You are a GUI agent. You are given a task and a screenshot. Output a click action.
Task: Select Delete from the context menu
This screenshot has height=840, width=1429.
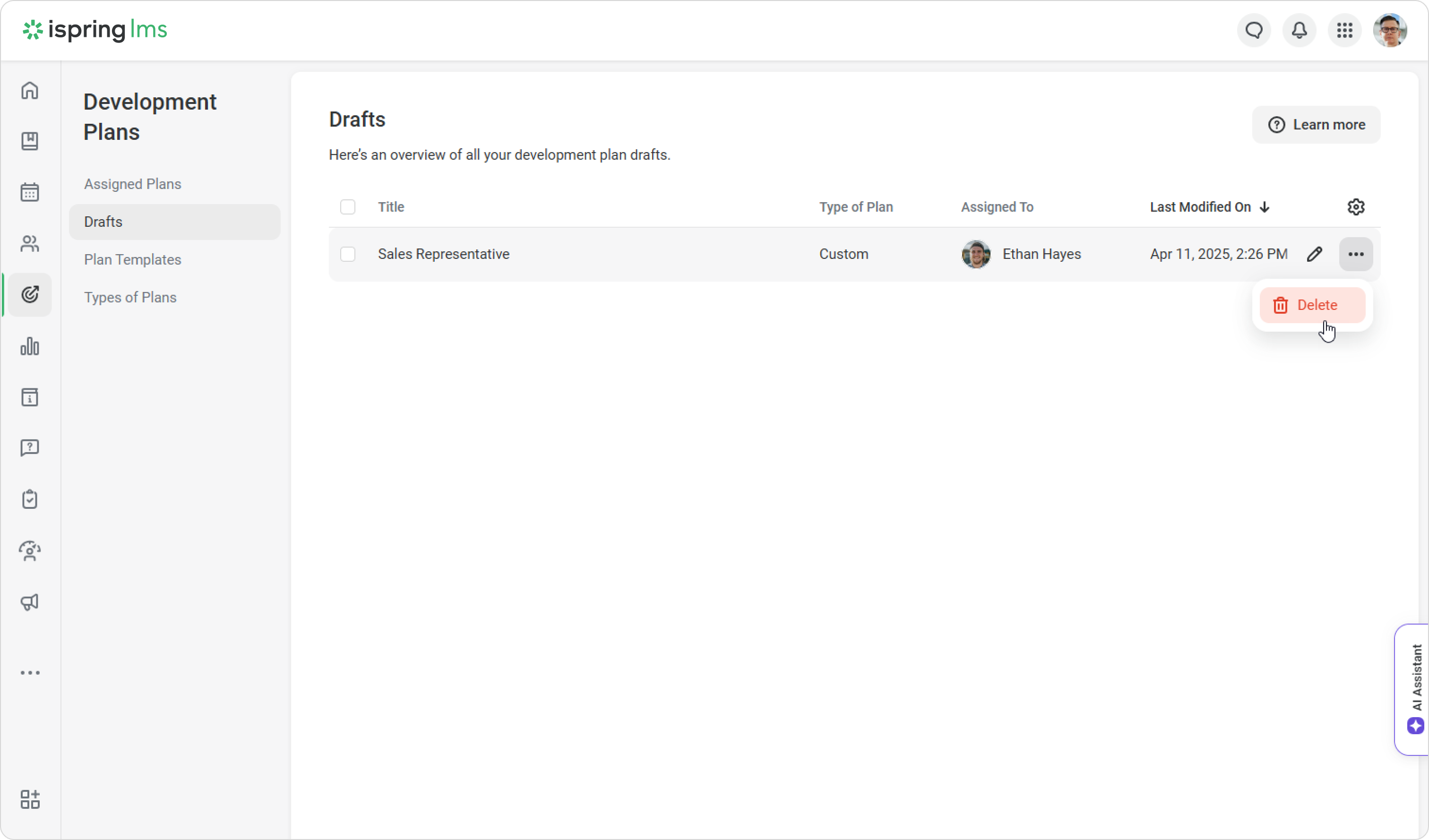[x=1312, y=305]
